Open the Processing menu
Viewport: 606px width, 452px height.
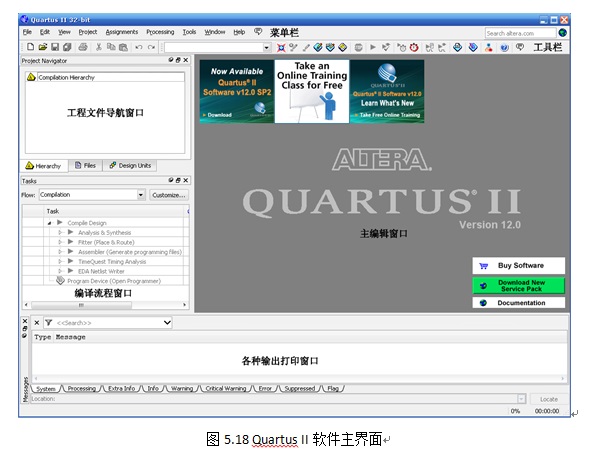(x=160, y=32)
